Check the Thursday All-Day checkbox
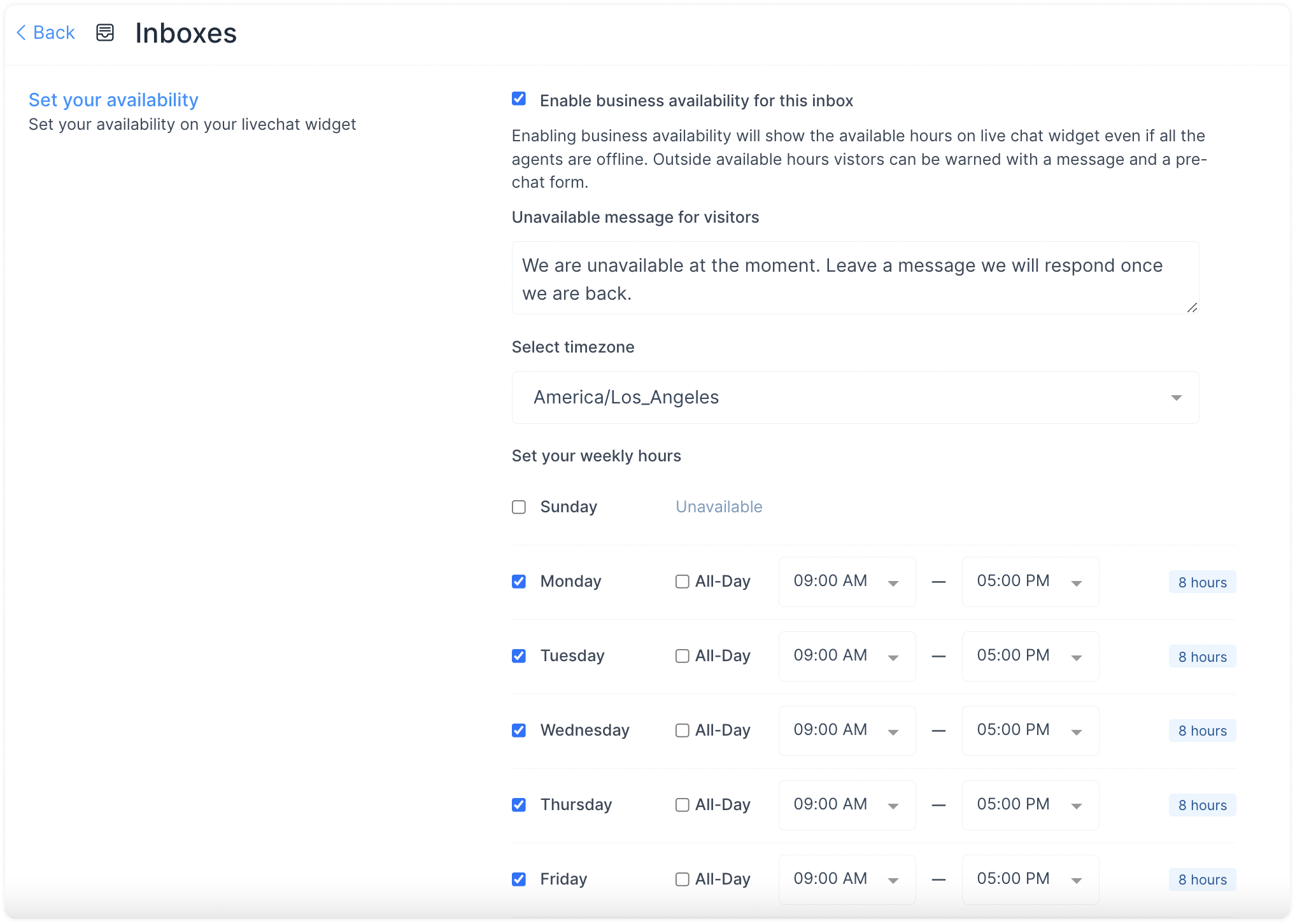Viewport: 1295px width, 924px height. tap(682, 805)
